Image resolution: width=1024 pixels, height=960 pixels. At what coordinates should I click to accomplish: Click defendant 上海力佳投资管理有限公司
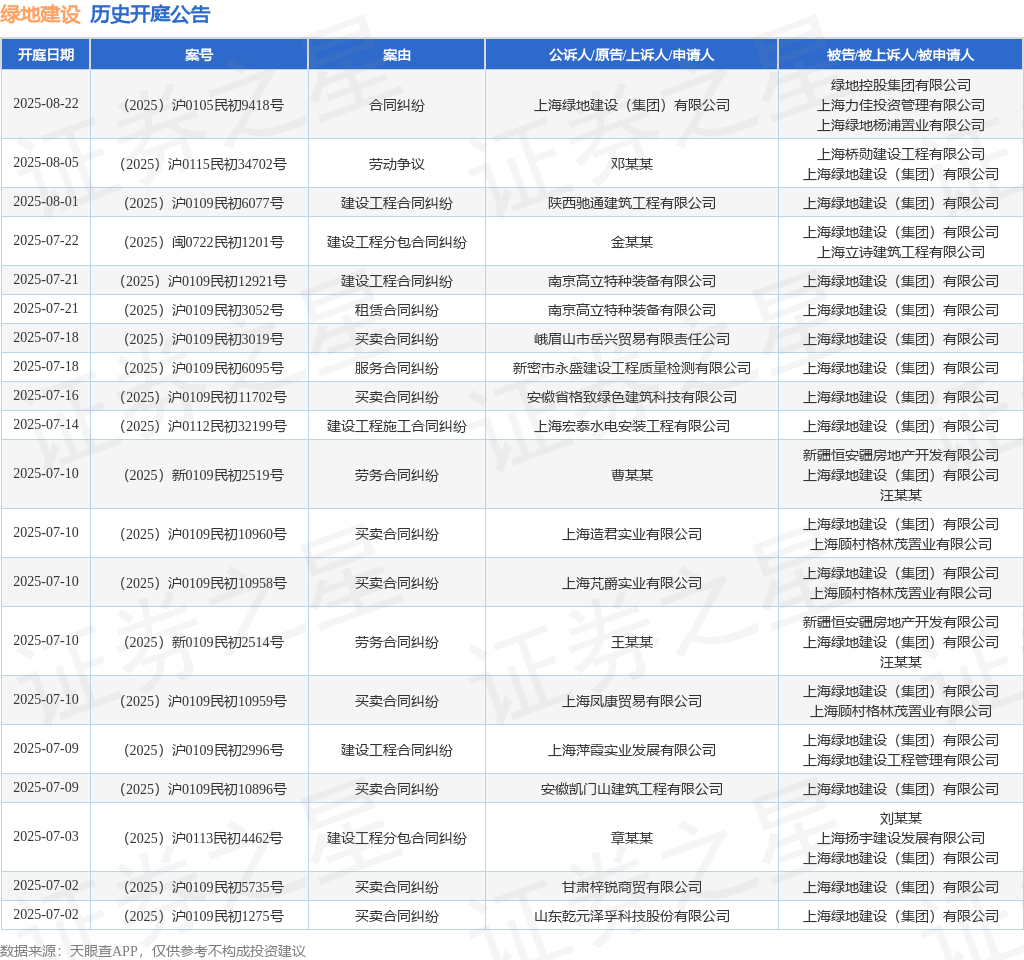coord(901,105)
